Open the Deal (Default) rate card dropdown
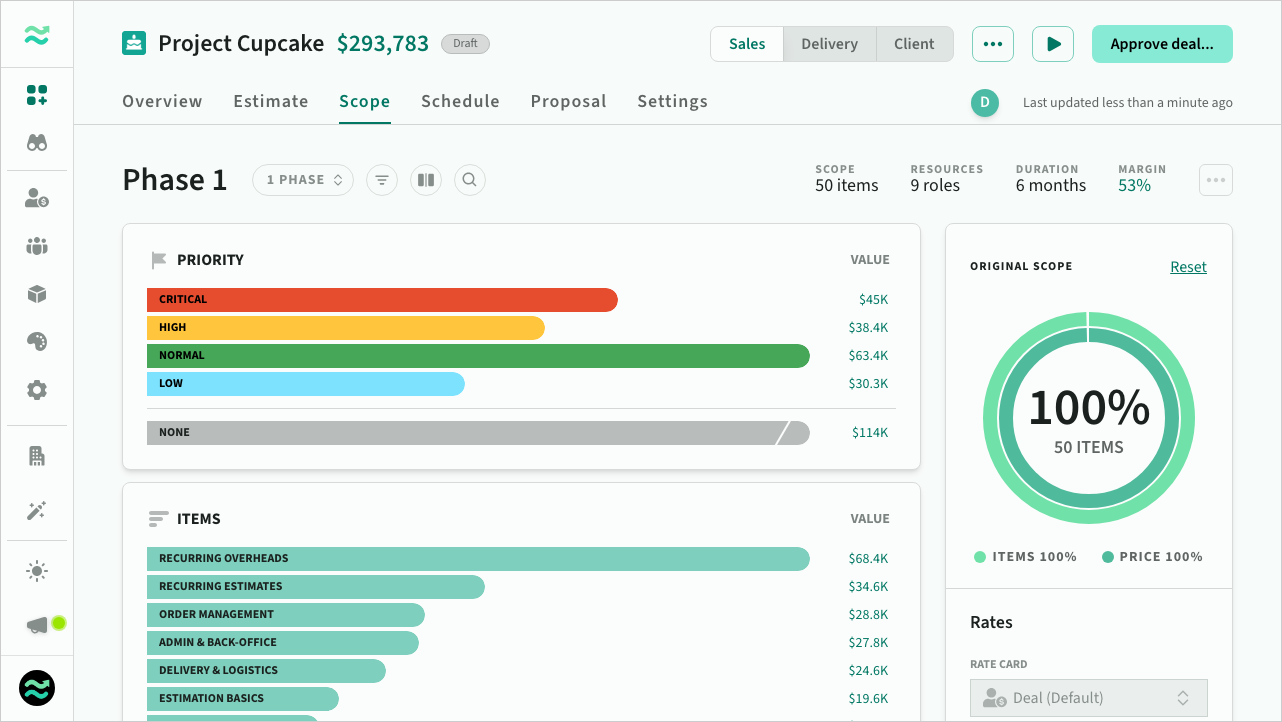 pyautogui.click(x=1088, y=698)
